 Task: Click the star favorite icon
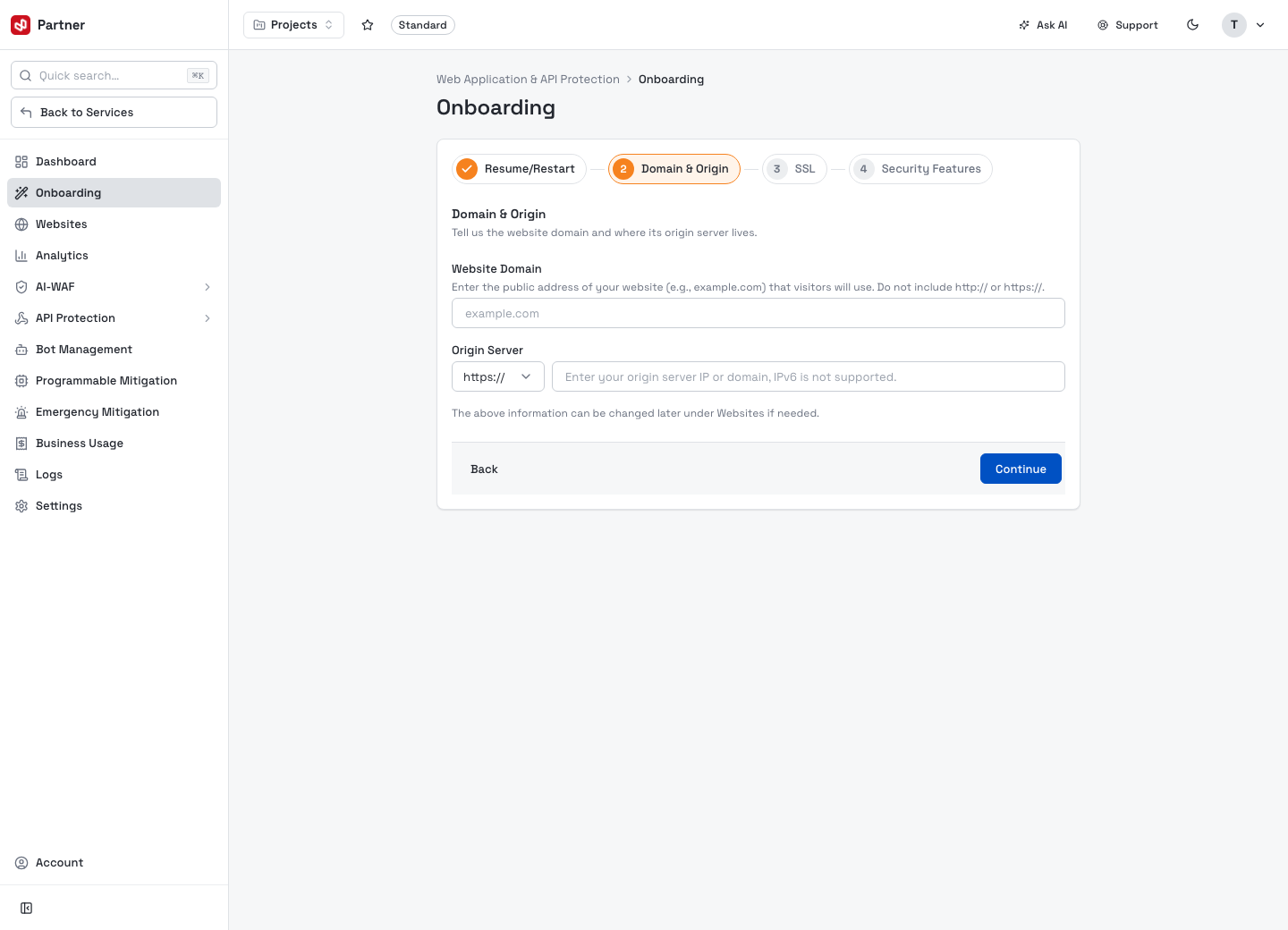click(368, 25)
